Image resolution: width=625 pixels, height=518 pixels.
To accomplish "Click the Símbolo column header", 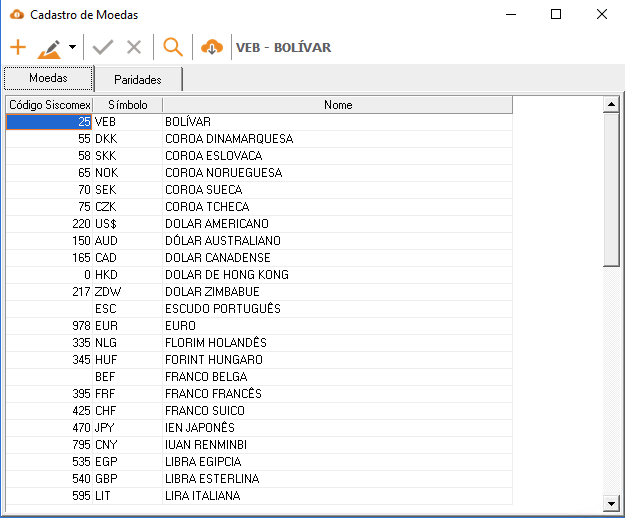I will coord(128,105).
